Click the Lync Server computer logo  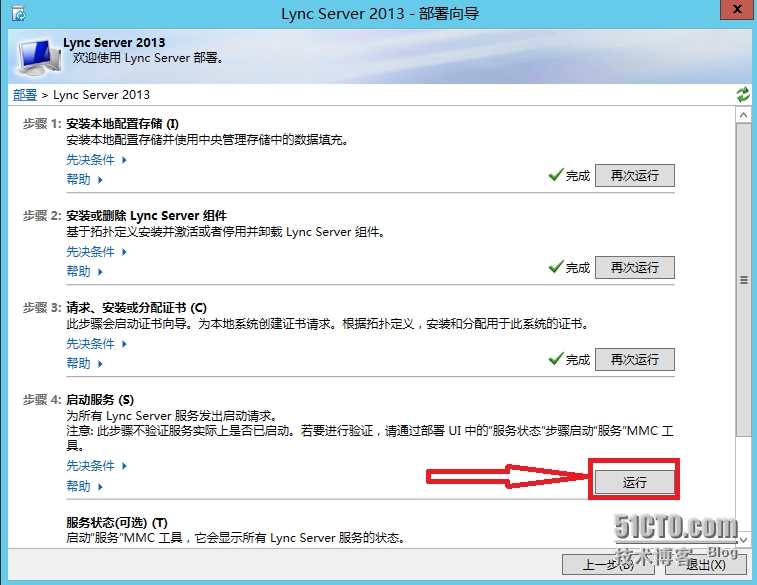pyautogui.click(x=37, y=57)
